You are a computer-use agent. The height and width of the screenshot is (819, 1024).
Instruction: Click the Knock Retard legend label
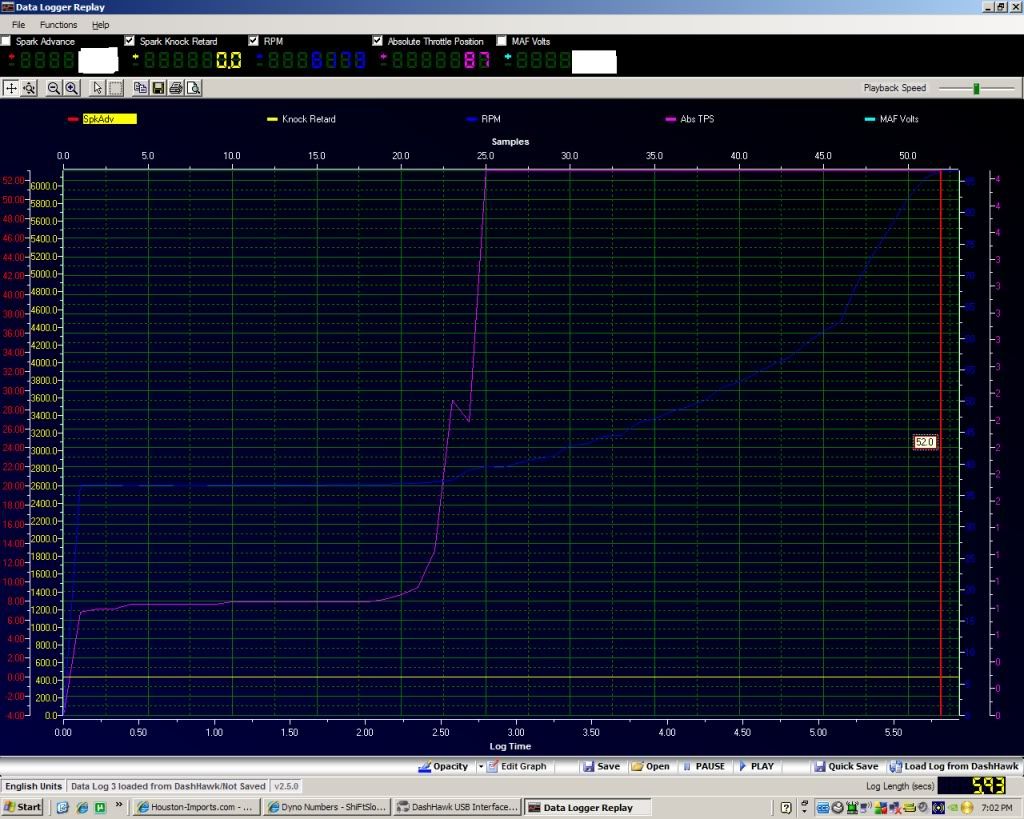click(308, 120)
